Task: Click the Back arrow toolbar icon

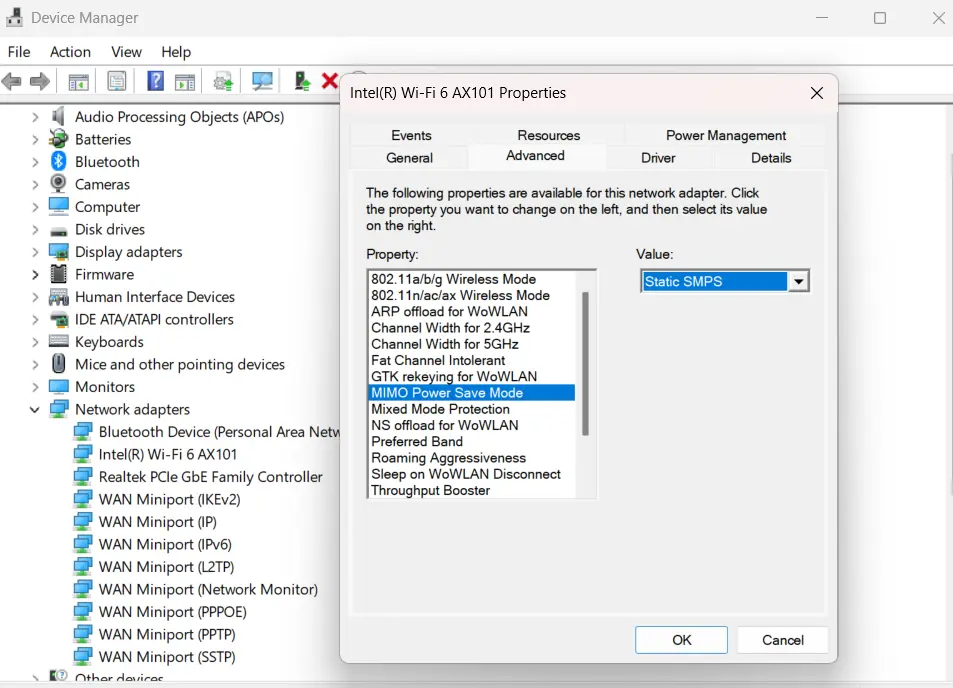Action: (x=12, y=81)
